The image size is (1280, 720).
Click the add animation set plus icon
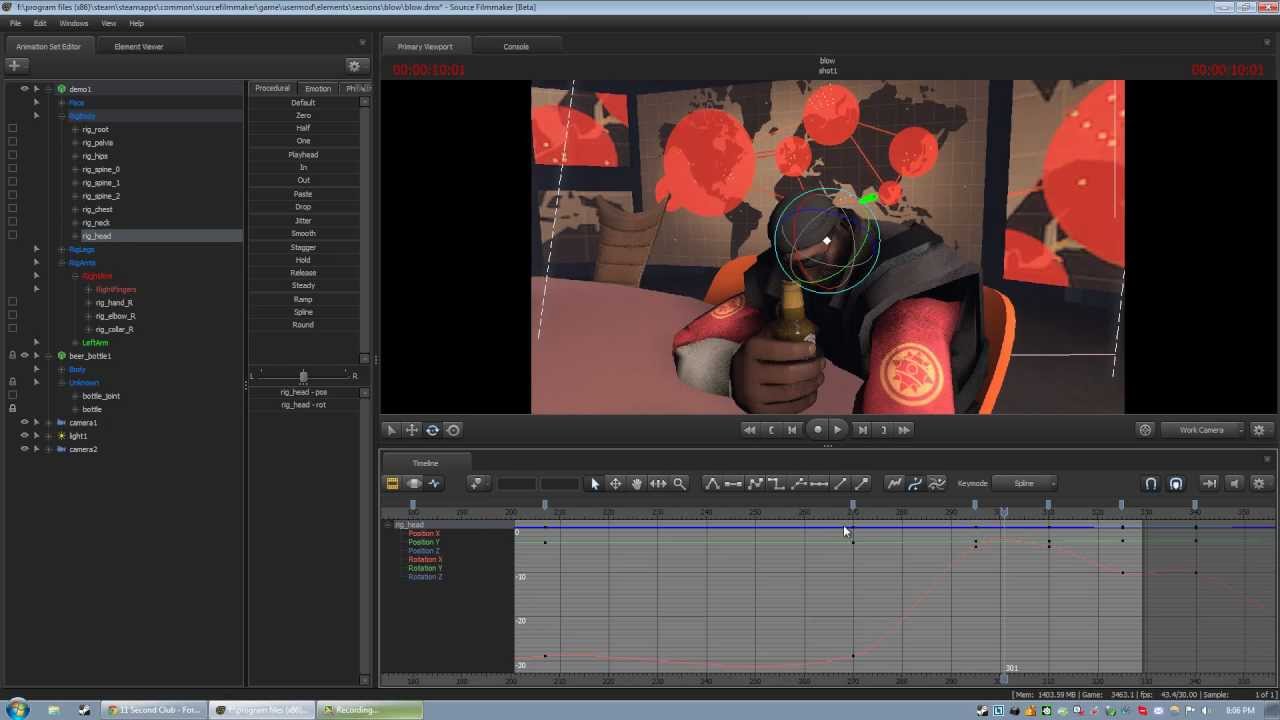14,65
